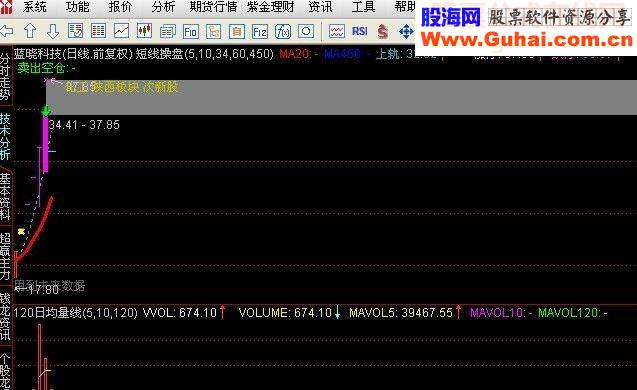Viewport: 637px width, 390px height.
Task: Click the F12 trading icon
Action: [x=260, y=31]
